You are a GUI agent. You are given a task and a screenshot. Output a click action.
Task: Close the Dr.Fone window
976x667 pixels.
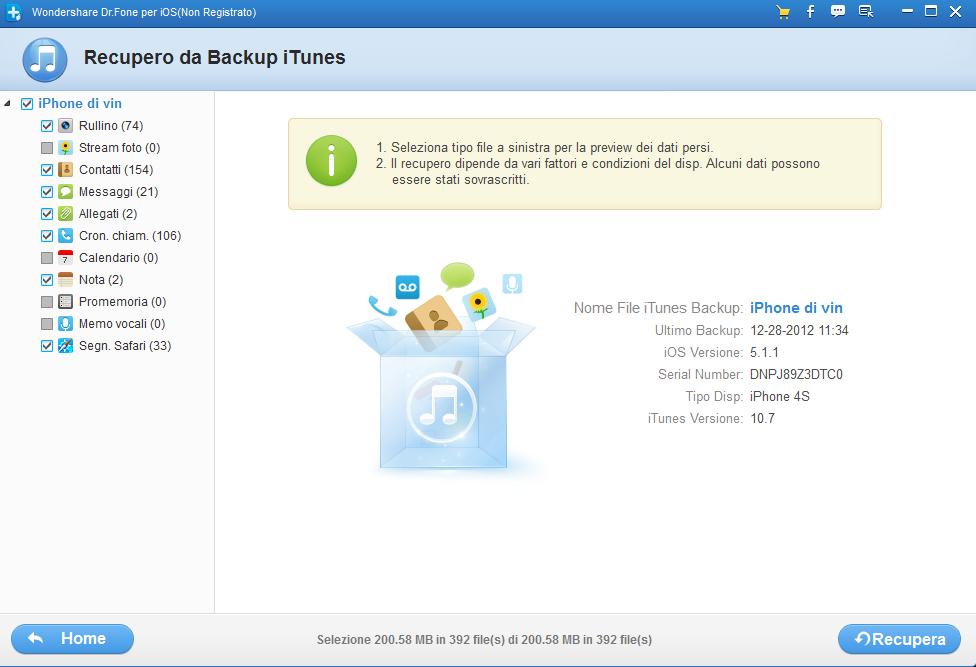click(x=955, y=11)
